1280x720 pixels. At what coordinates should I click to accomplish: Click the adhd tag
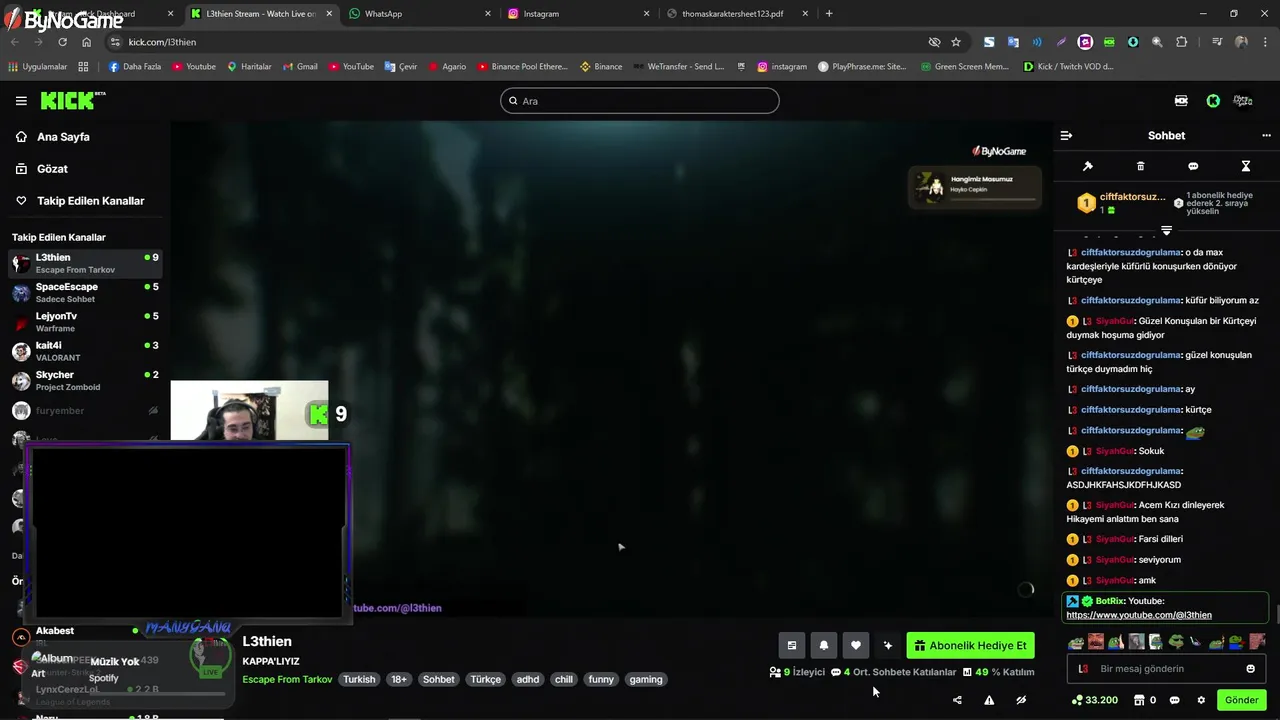click(x=527, y=680)
